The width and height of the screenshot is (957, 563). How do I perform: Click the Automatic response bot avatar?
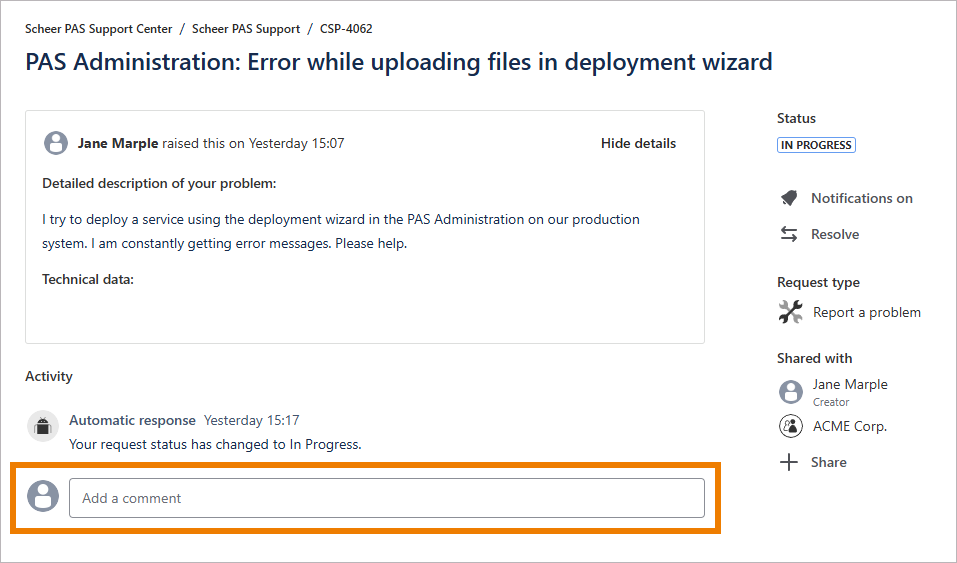point(42,427)
